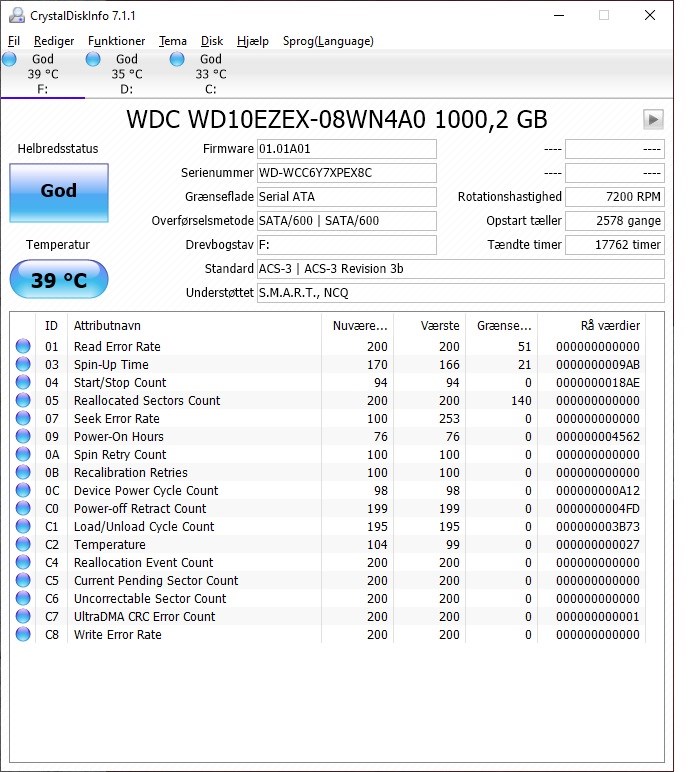Open the Sprog(Language) menu
Viewport: 700px width, 772px height.
(x=328, y=41)
